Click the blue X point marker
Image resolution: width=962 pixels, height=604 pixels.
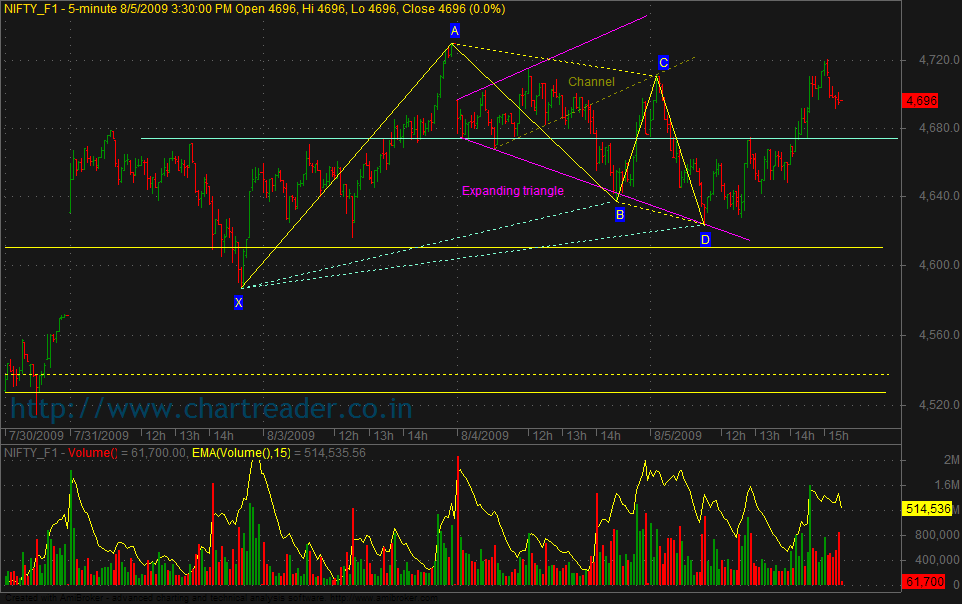pos(238,302)
